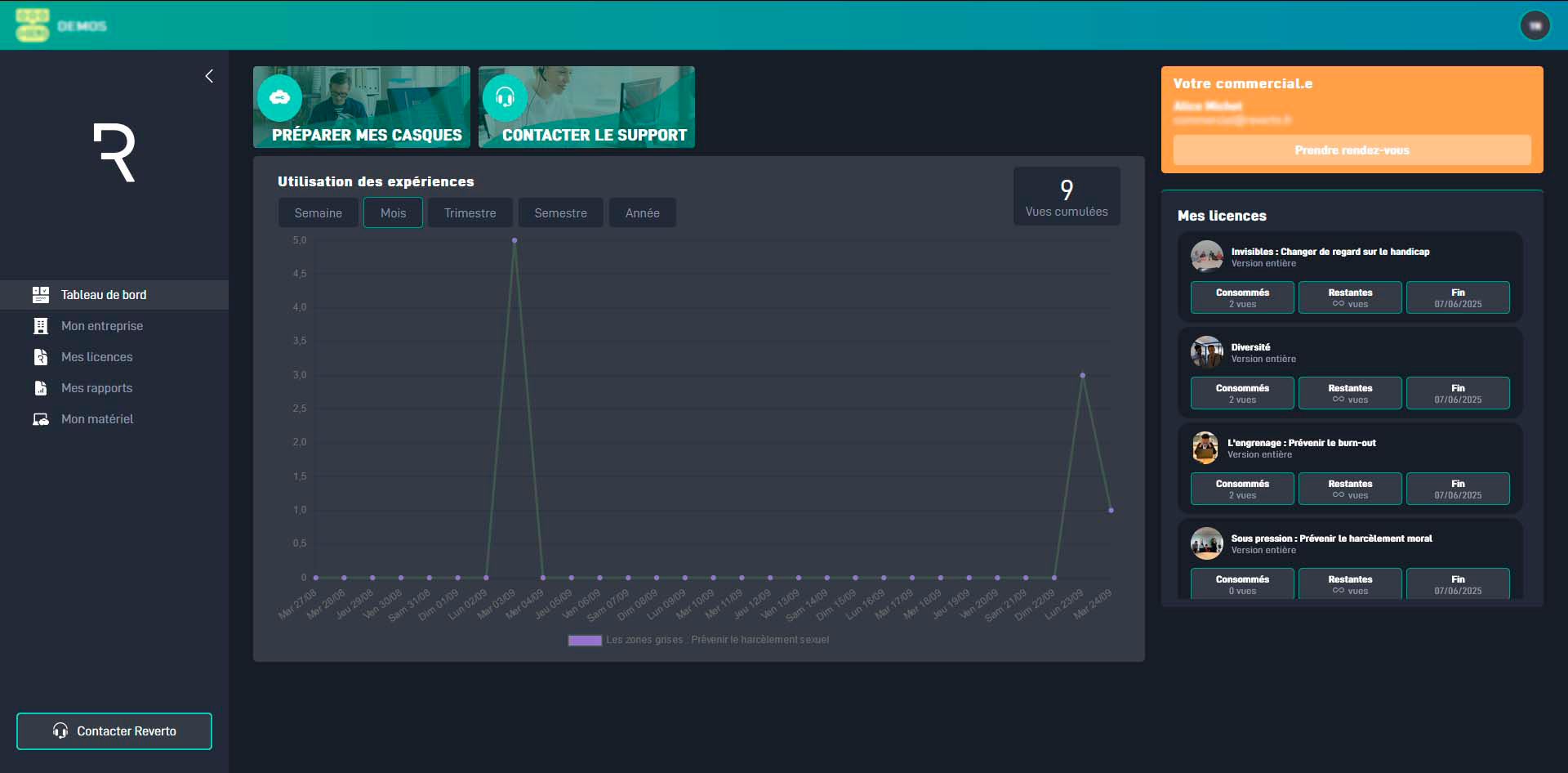Click the headset icon on Contacter le support
The width and height of the screenshot is (1568, 773).
[x=505, y=97]
